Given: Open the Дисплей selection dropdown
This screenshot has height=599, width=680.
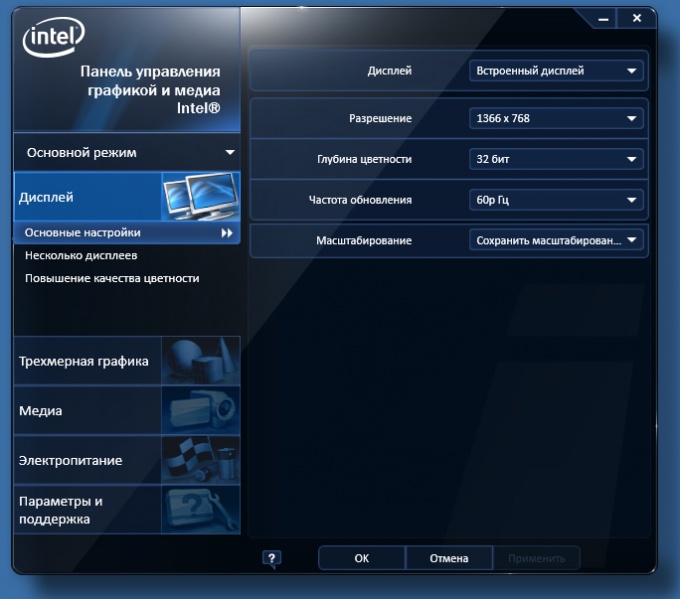Looking at the screenshot, I should point(556,71).
